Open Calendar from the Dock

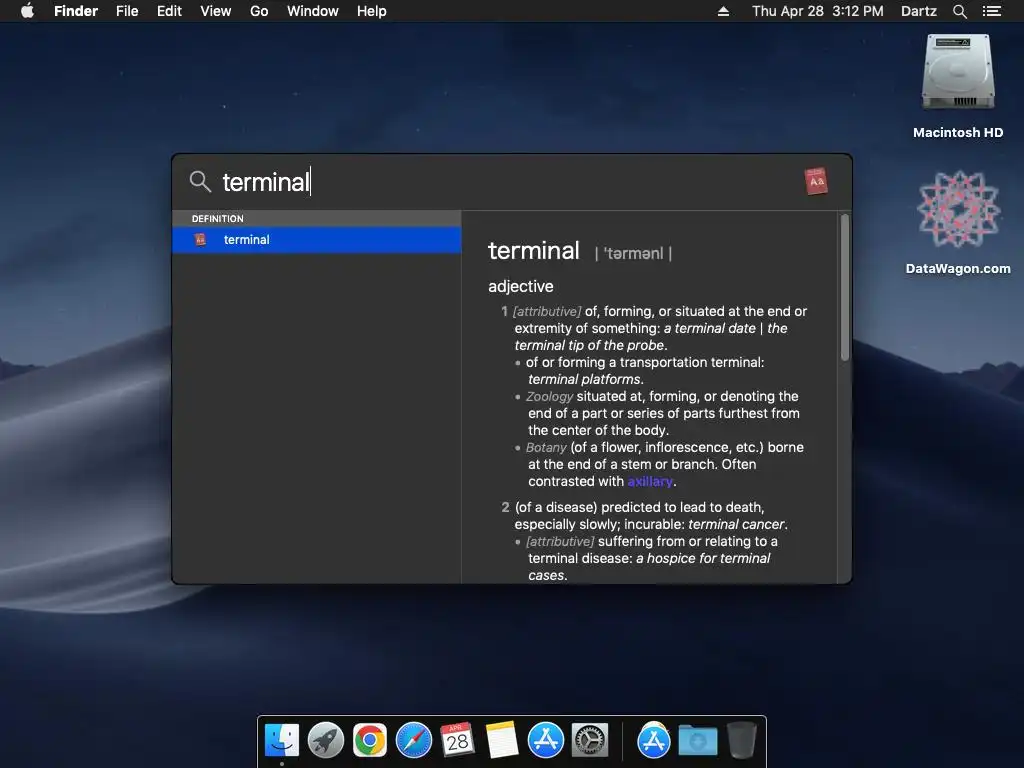pyautogui.click(x=457, y=741)
